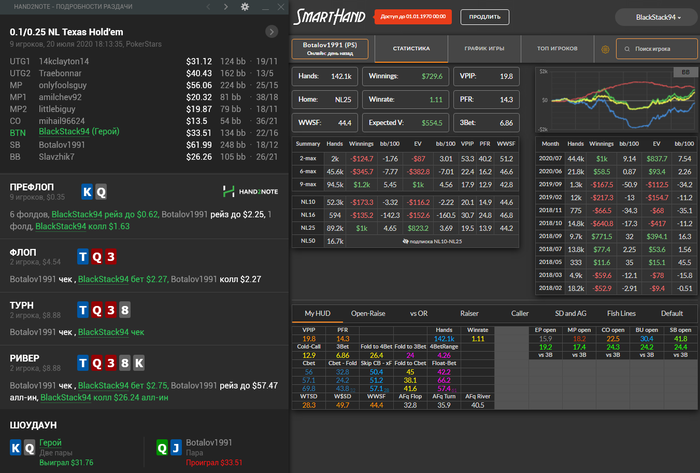Screen dimensions: 700x473
Task: Click Botalov1991's green Q card in showdown
Action: (162, 448)
